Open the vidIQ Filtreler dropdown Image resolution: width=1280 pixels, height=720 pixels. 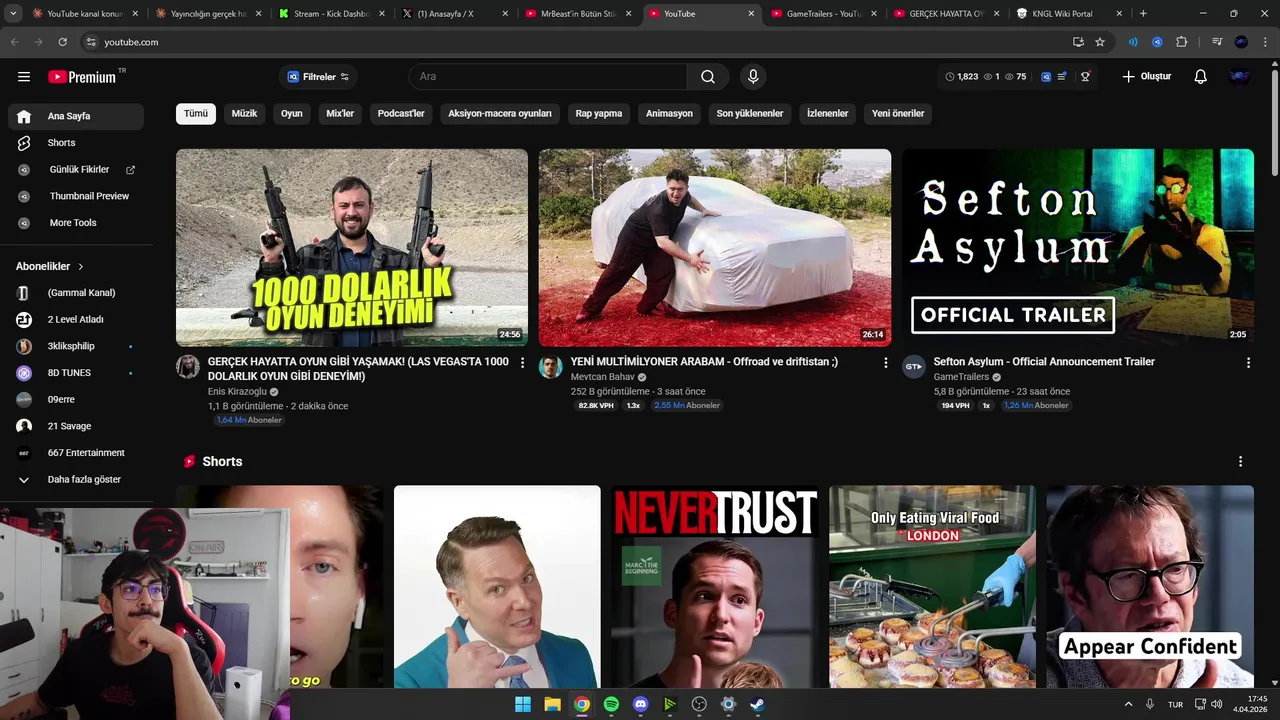[318, 77]
